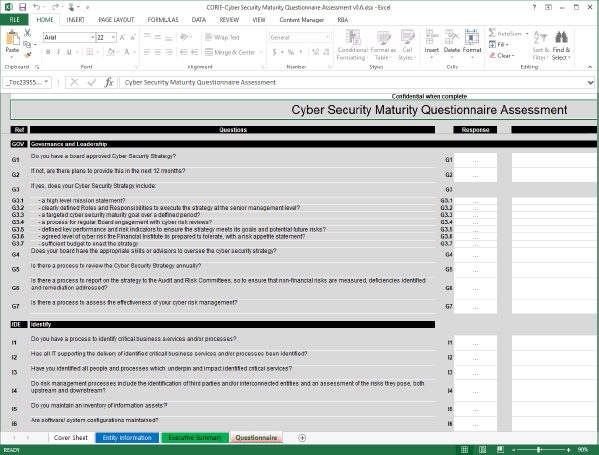
Task: Click the Increase Decimal icon
Action: (x=316, y=52)
